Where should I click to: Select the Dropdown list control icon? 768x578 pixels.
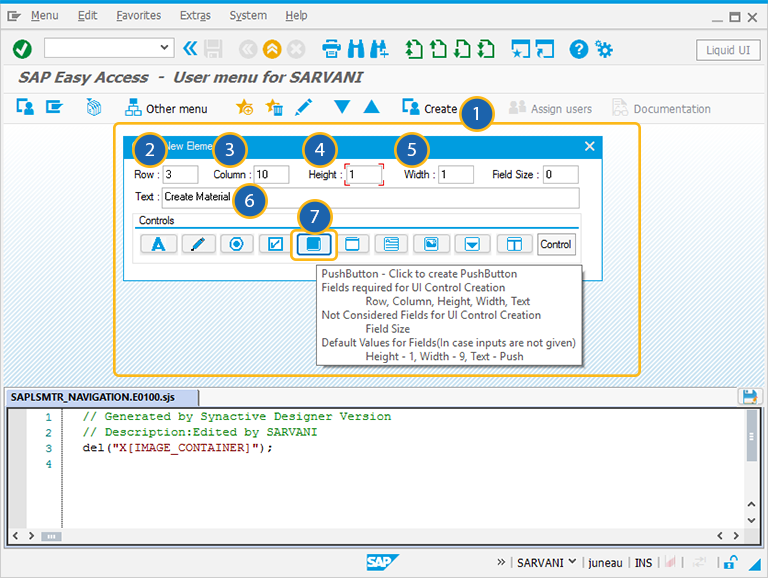(472, 244)
